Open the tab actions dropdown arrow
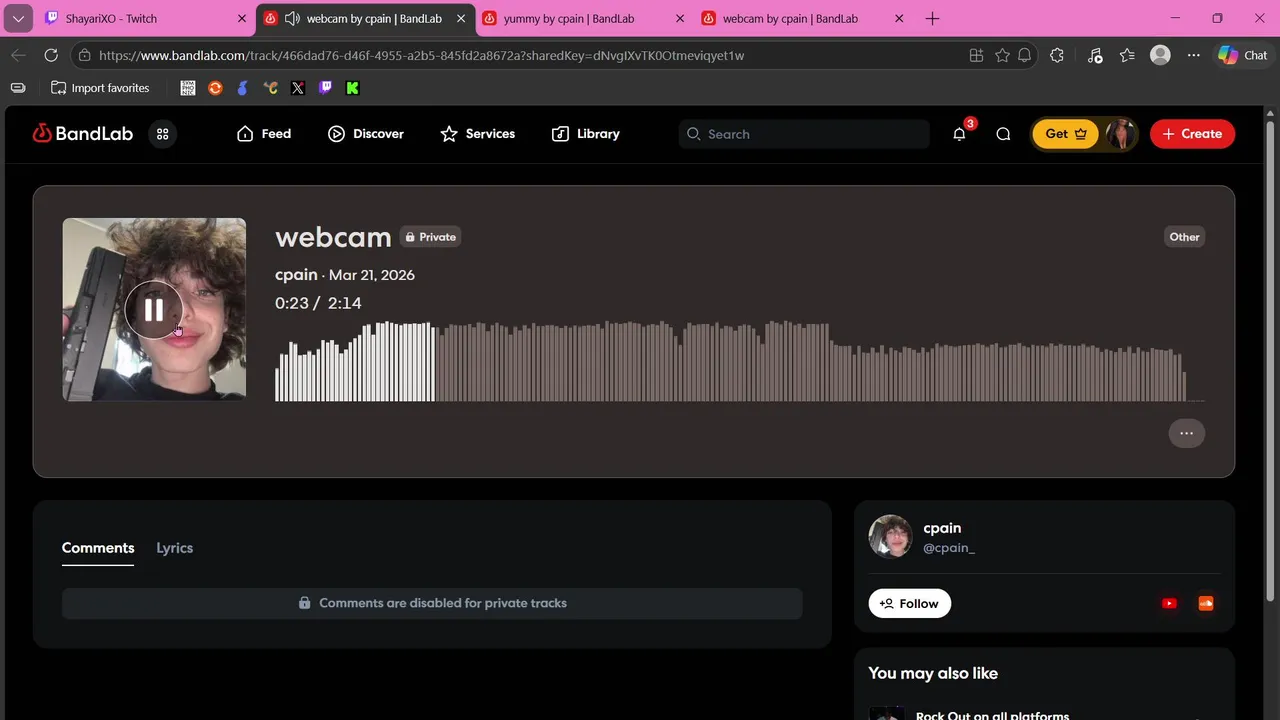The height and width of the screenshot is (720, 1280). point(18,18)
